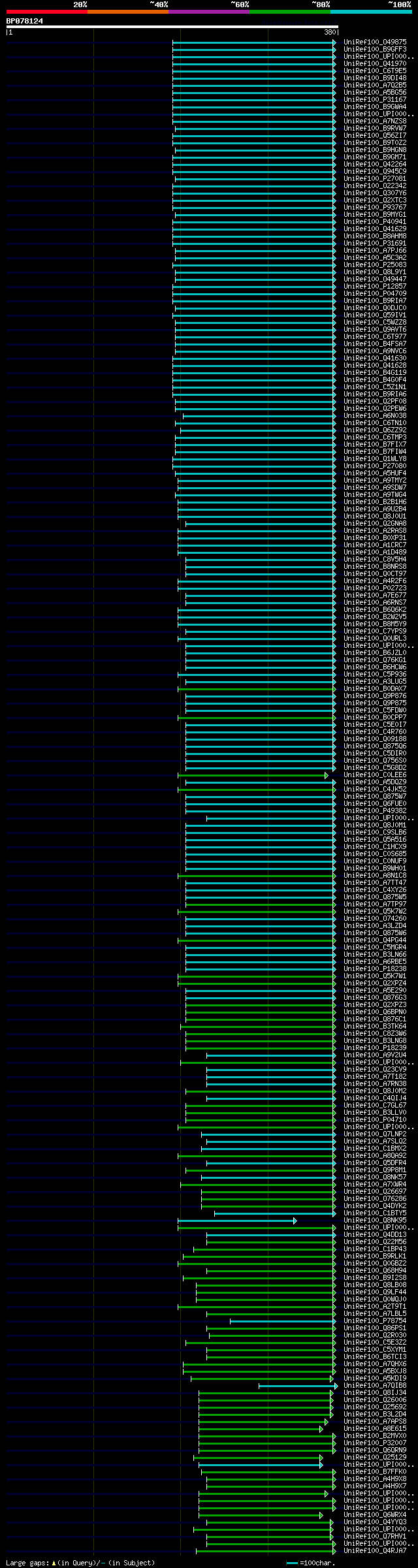Open hit UniRef100_Q41970
The image size is (418, 1568).
point(375,63)
